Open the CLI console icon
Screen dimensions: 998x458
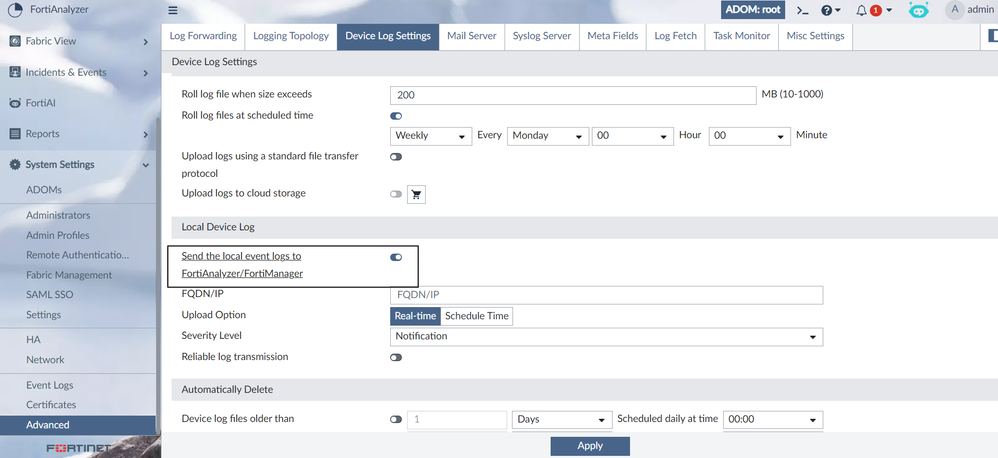point(803,10)
